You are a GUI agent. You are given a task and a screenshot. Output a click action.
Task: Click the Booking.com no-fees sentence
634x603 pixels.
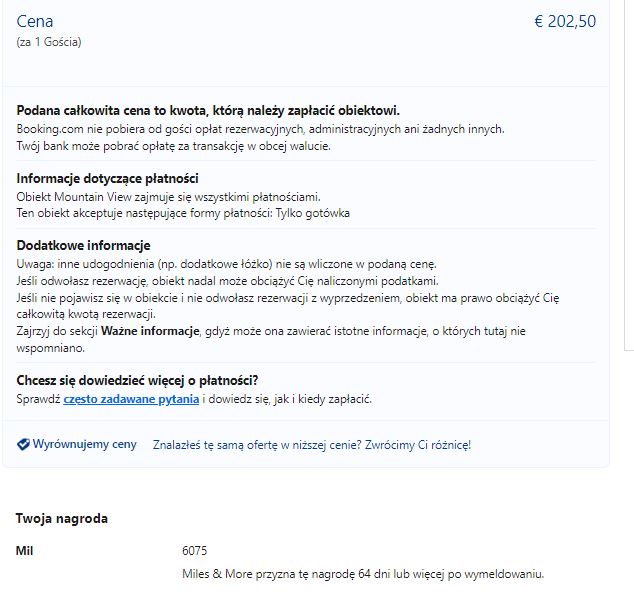260,129
